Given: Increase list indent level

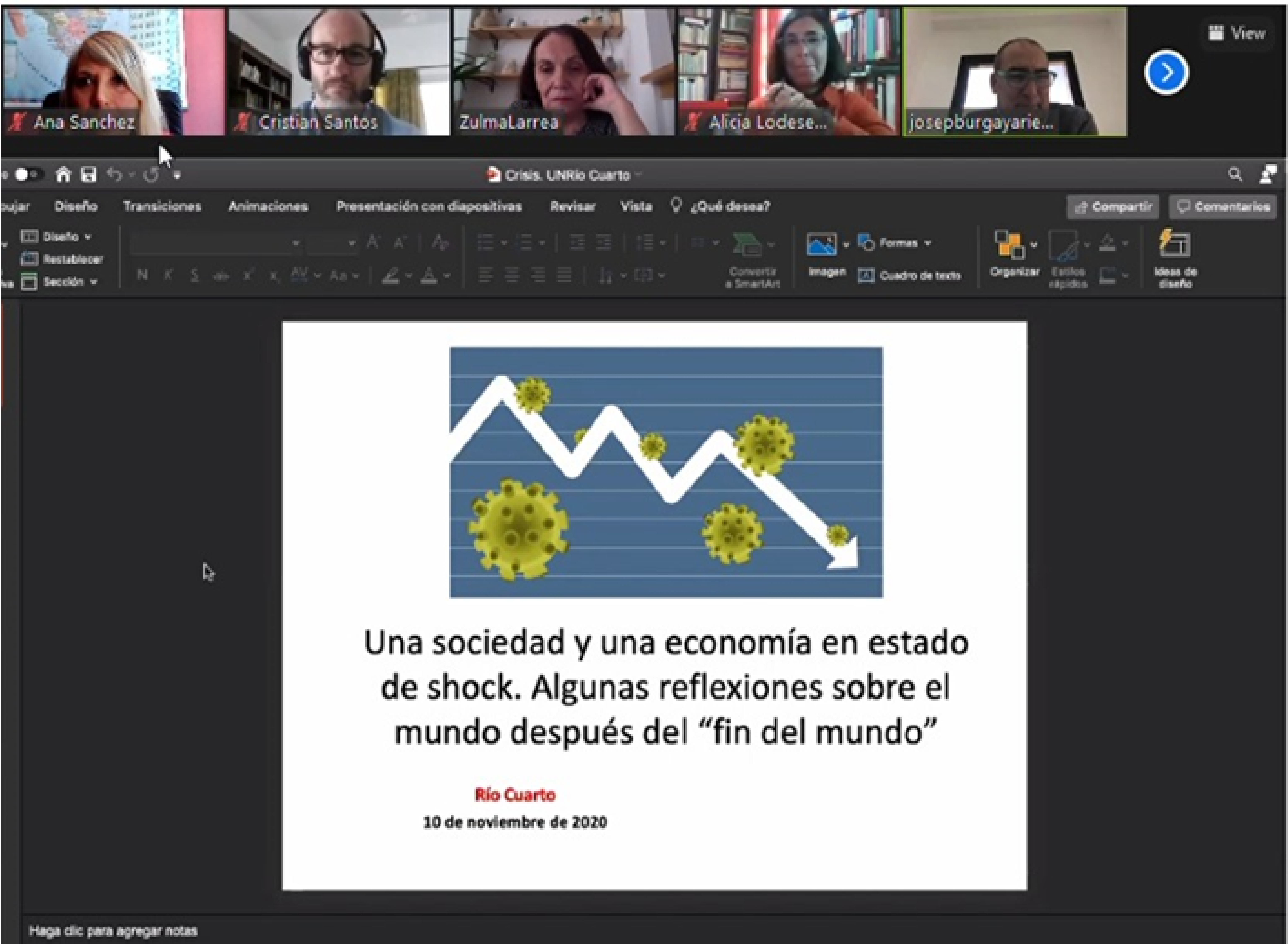Looking at the screenshot, I should pyautogui.click(x=604, y=243).
